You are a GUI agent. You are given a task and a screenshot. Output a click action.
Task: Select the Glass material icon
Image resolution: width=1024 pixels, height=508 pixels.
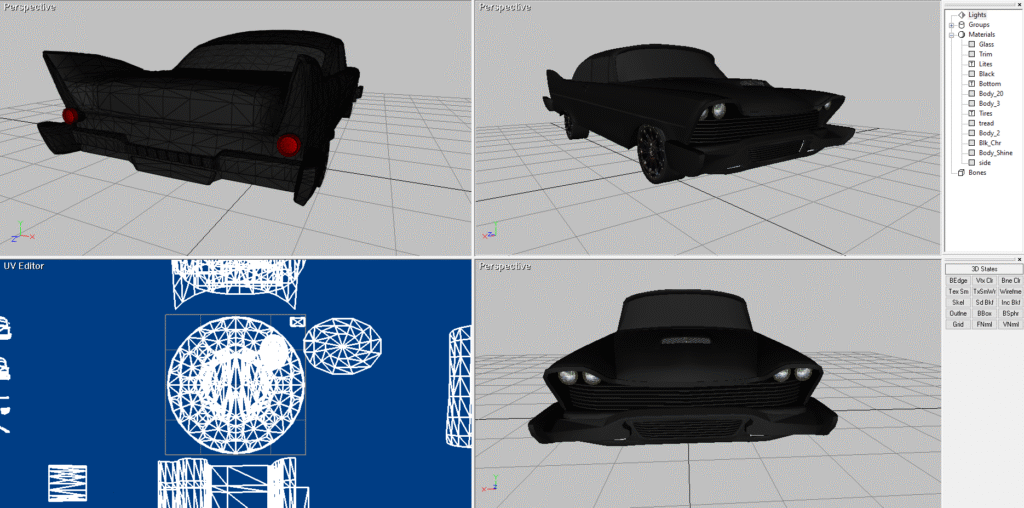point(972,44)
